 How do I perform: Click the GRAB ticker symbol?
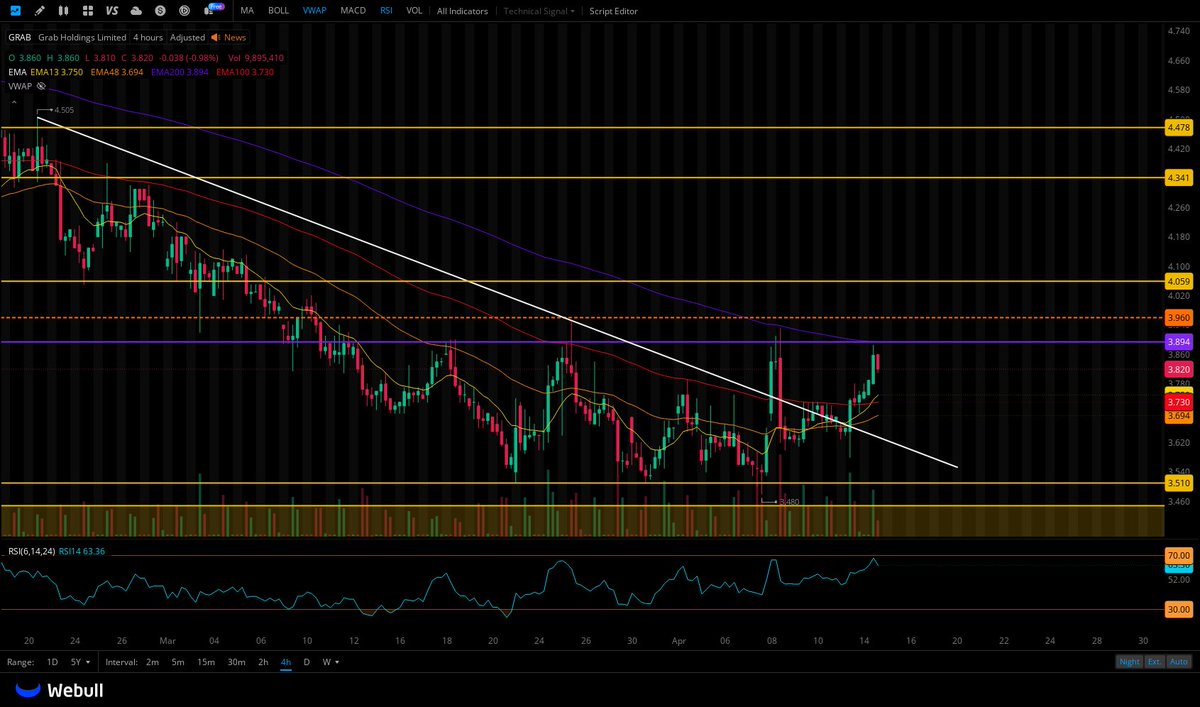19,37
